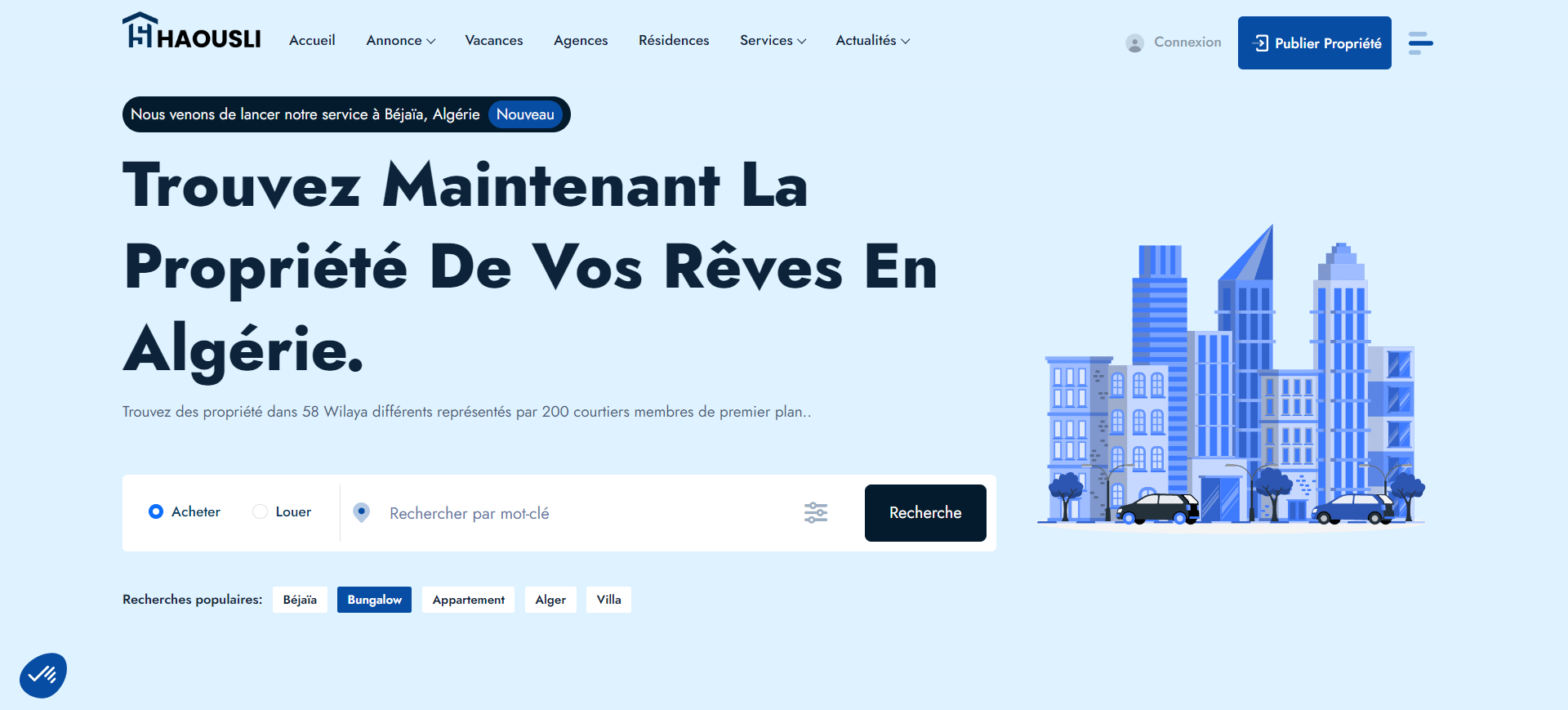Click the Haousli house logo
The image size is (1568, 710).
point(191,32)
